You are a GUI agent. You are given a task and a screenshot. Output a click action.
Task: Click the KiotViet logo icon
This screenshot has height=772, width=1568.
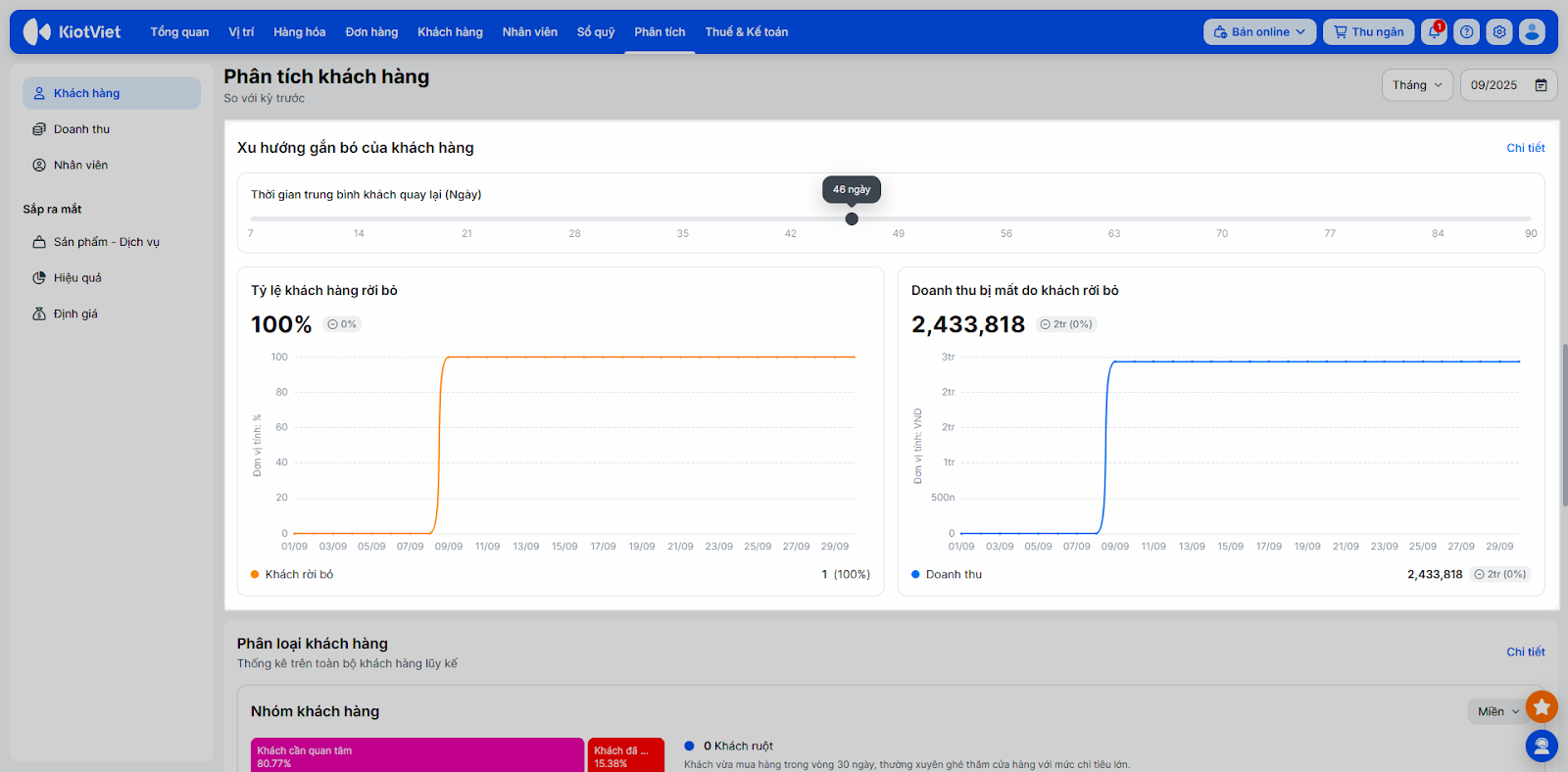[x=37, y=32]
